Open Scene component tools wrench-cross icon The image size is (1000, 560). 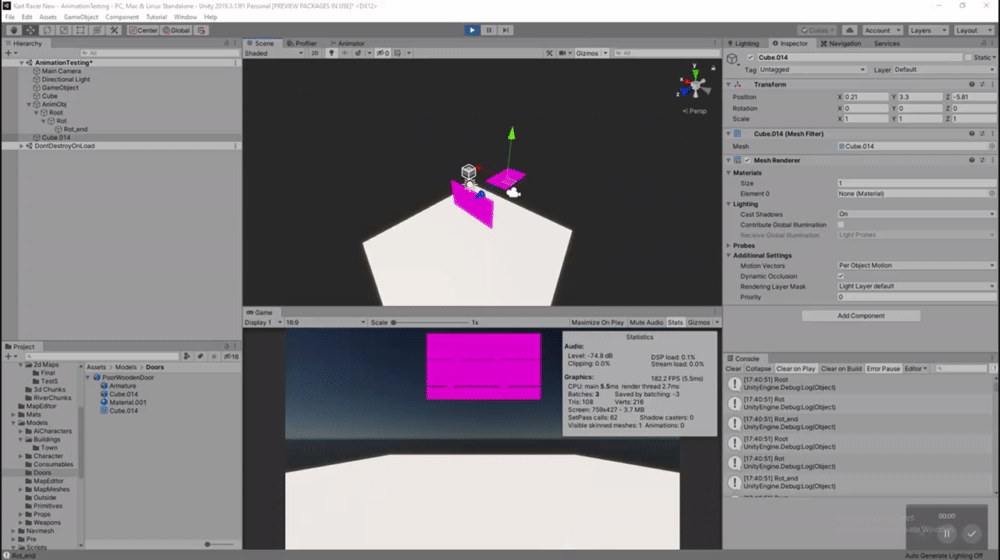[x=549, y=53]
